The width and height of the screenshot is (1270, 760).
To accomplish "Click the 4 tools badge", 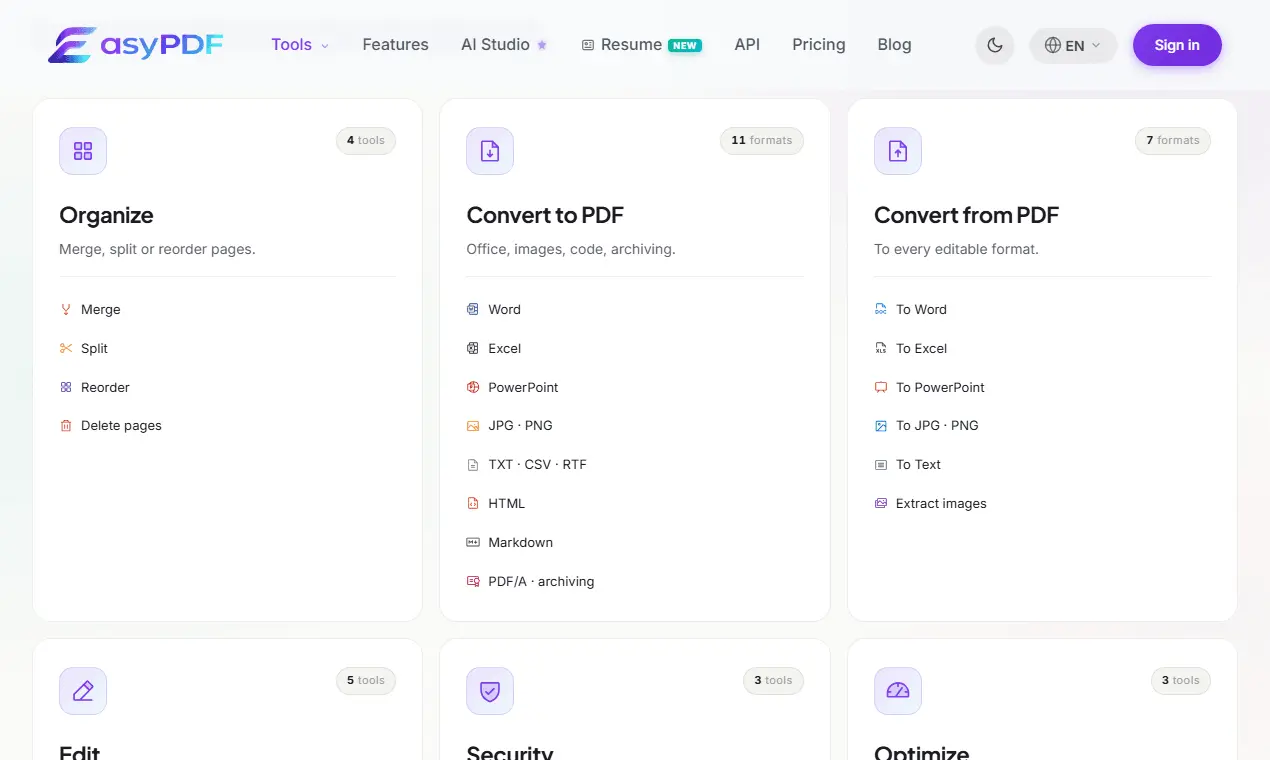I will [x=366, y=141].
